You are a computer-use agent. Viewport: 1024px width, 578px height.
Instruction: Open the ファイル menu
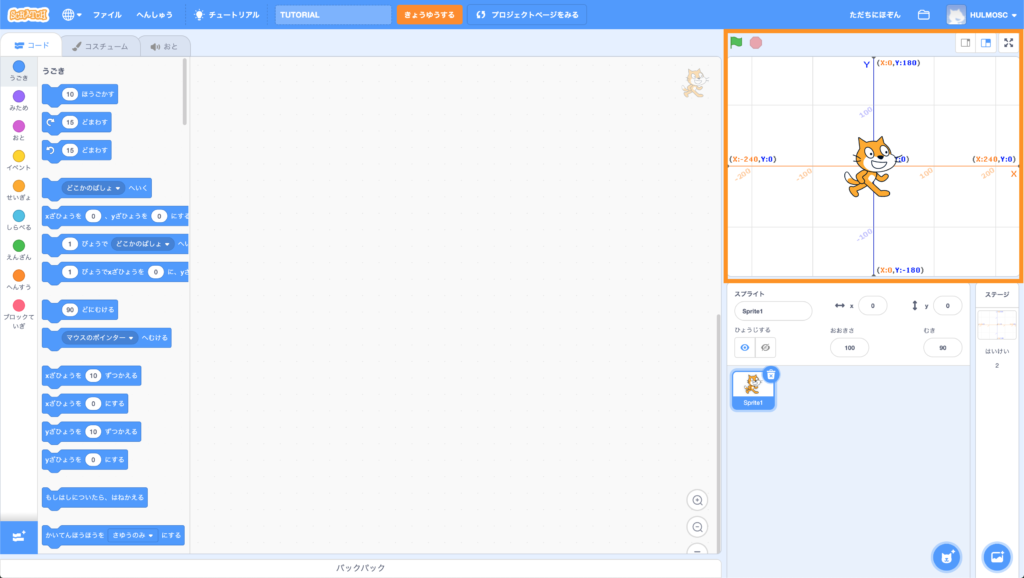(x=107, y=15)
